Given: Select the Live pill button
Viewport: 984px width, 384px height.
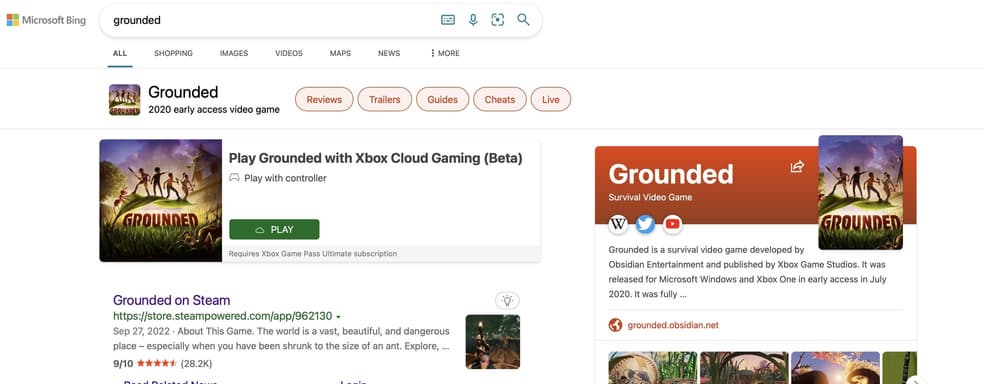Looking at the screenshot, I should tap(550, 99).
